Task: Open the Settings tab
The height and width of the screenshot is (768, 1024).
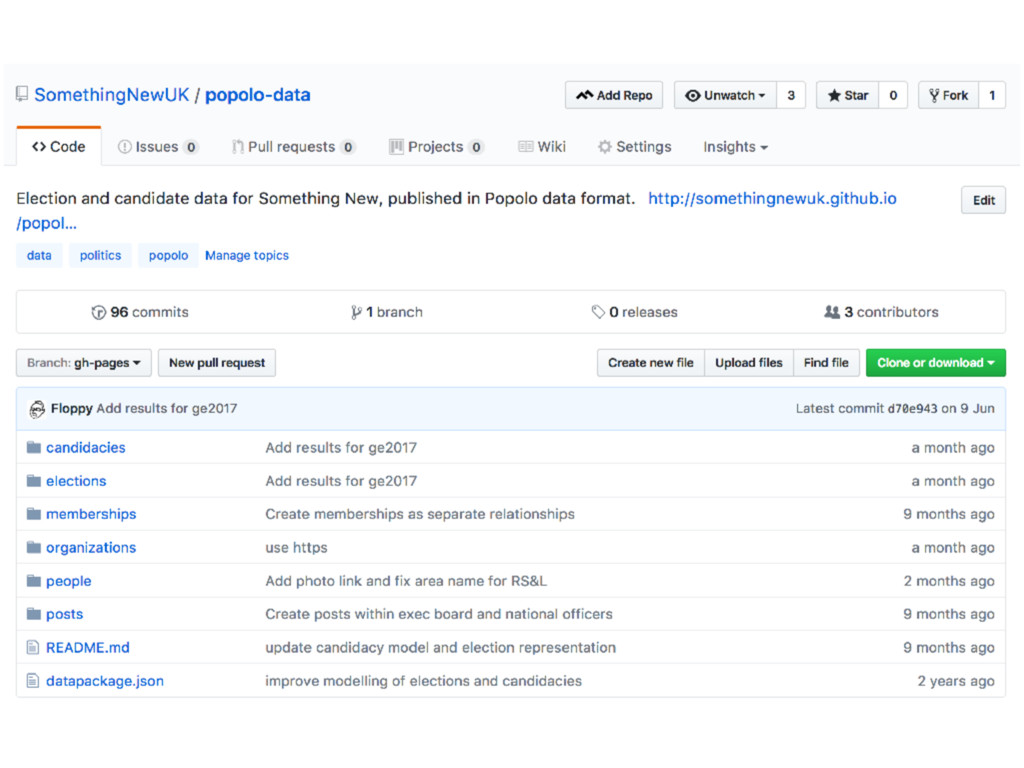Action: pos(635,147)
